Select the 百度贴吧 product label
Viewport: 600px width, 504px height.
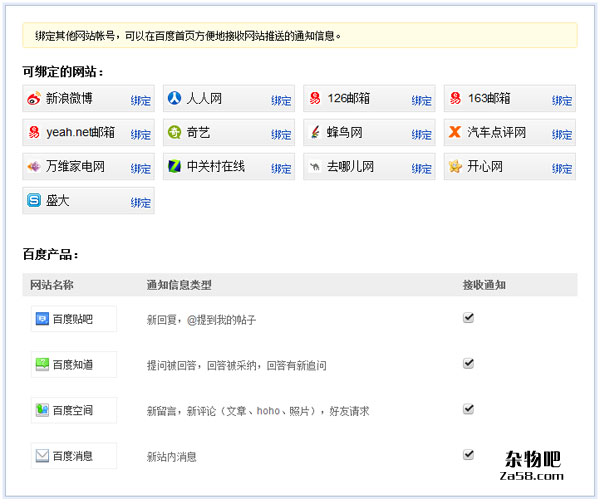(73, 319)
